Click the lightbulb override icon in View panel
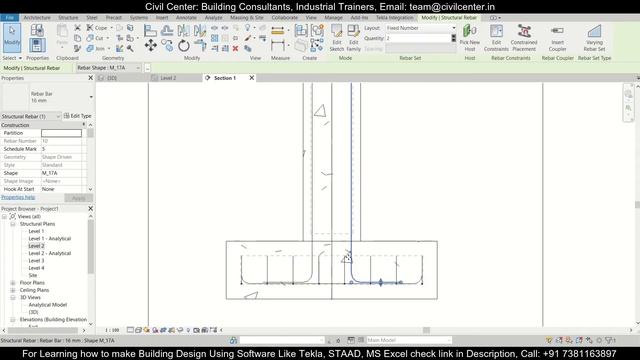The image size is (640, 360). (247, 28)
